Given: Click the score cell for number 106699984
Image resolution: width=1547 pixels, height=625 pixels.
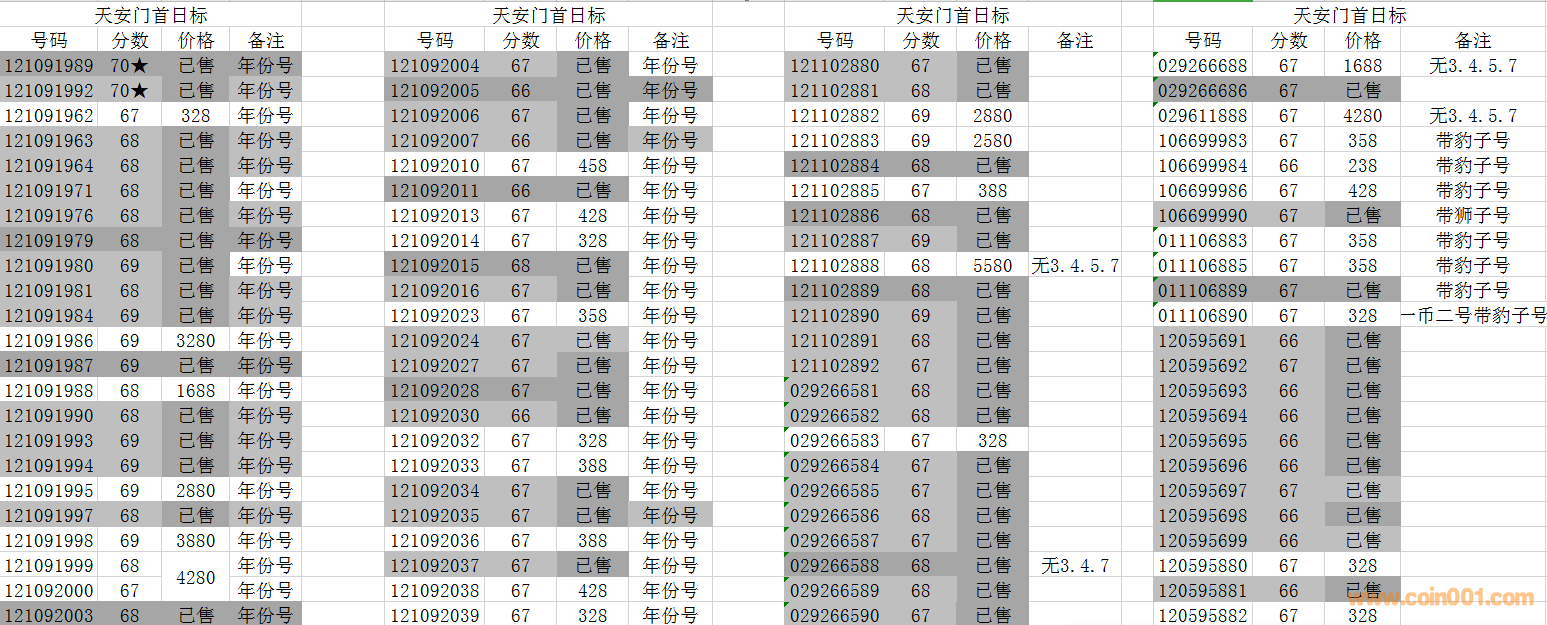Looking at the screenshot, I should click(x=1288, y=166).
